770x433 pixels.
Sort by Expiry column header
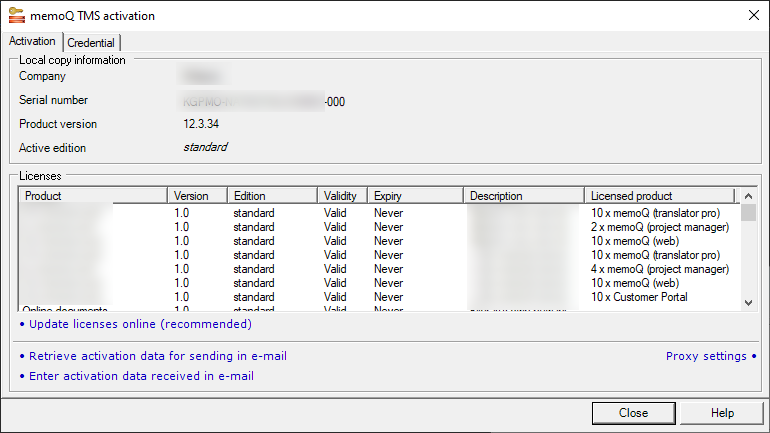[415, 195]
